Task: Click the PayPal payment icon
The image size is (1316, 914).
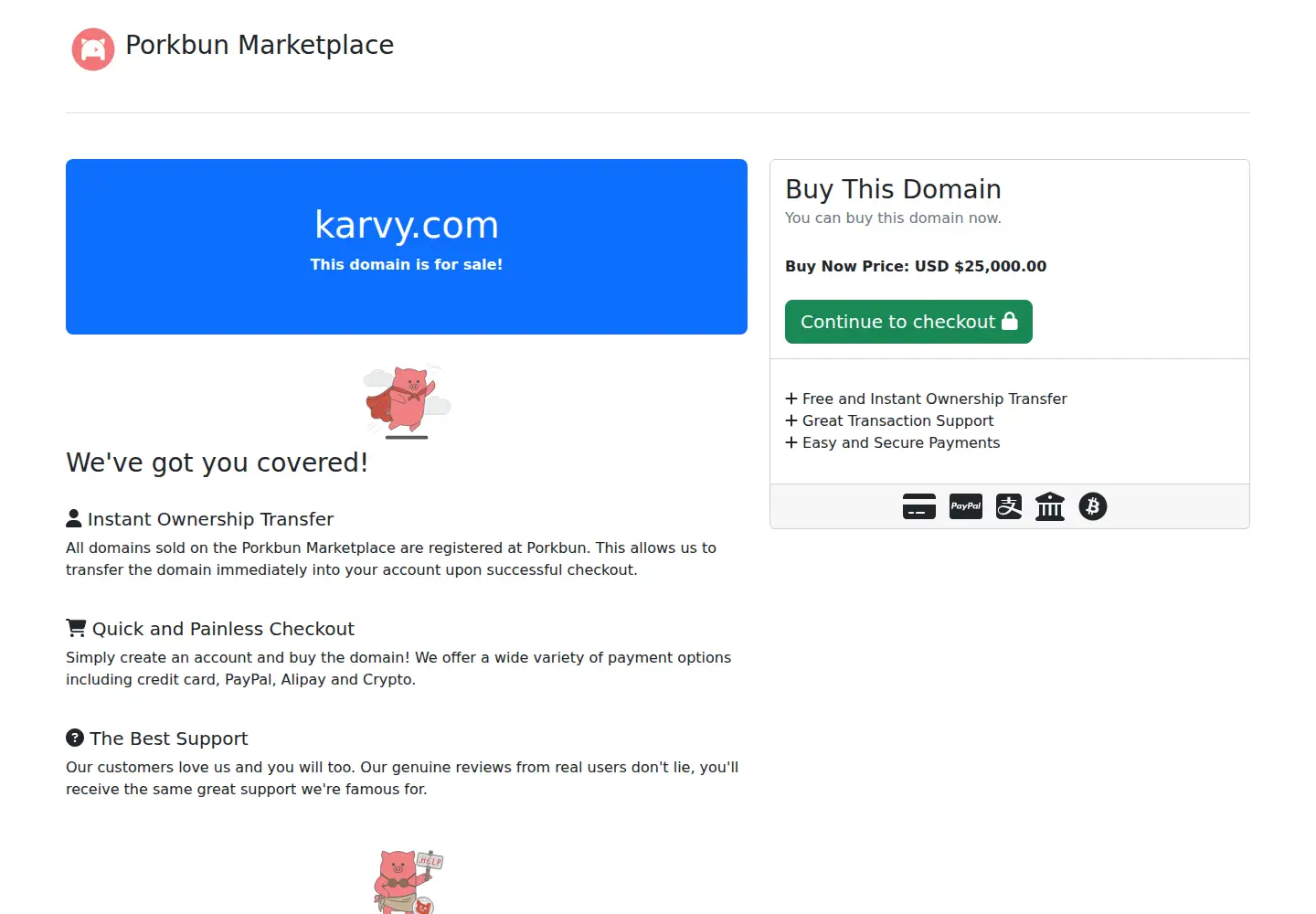Action: tap(966, 506)
